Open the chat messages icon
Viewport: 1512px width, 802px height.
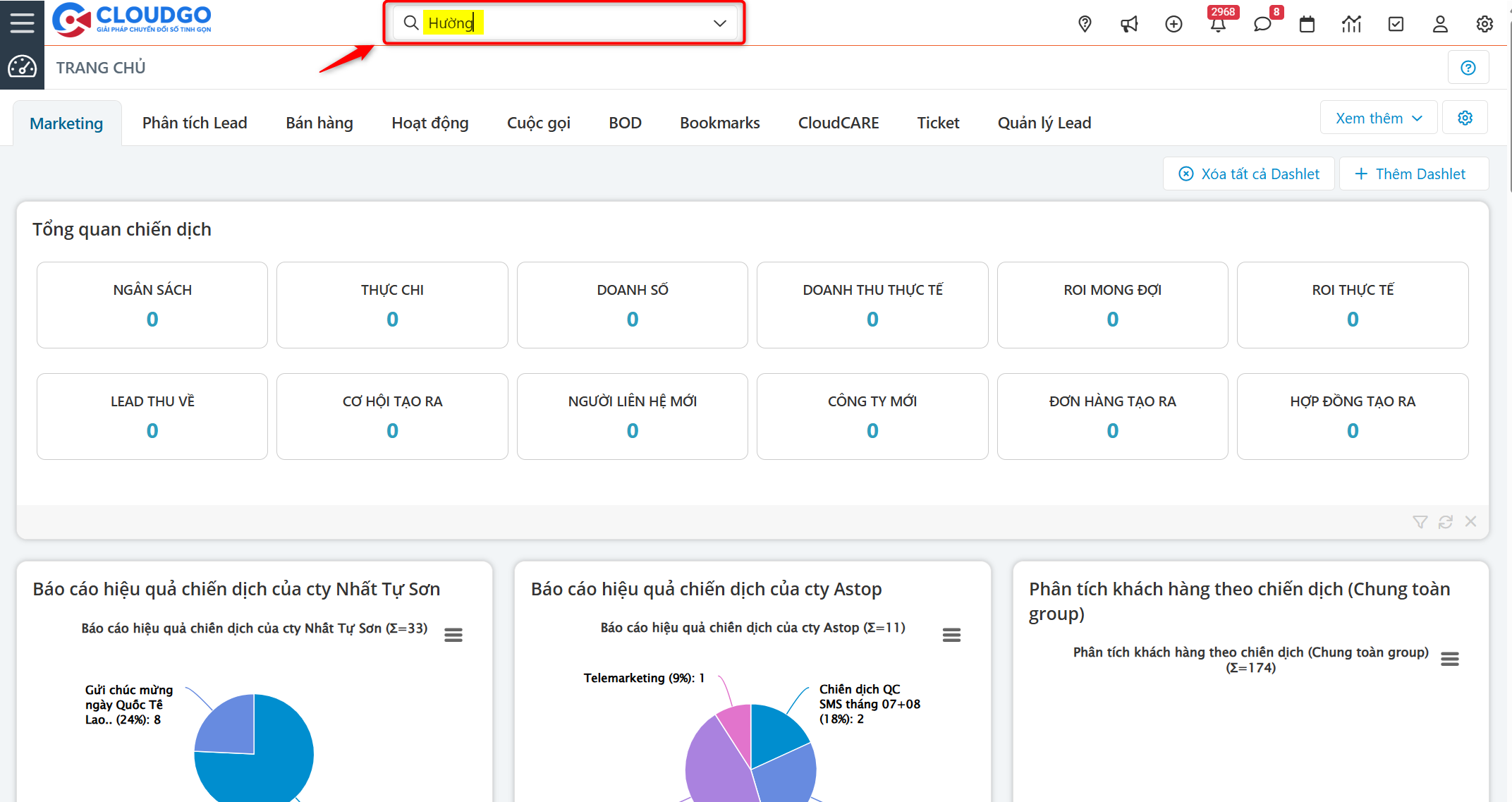click(1262, 25)
